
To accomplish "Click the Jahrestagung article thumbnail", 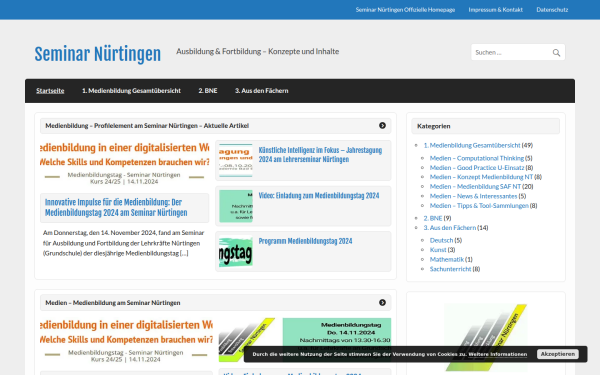I will [236, 160].
